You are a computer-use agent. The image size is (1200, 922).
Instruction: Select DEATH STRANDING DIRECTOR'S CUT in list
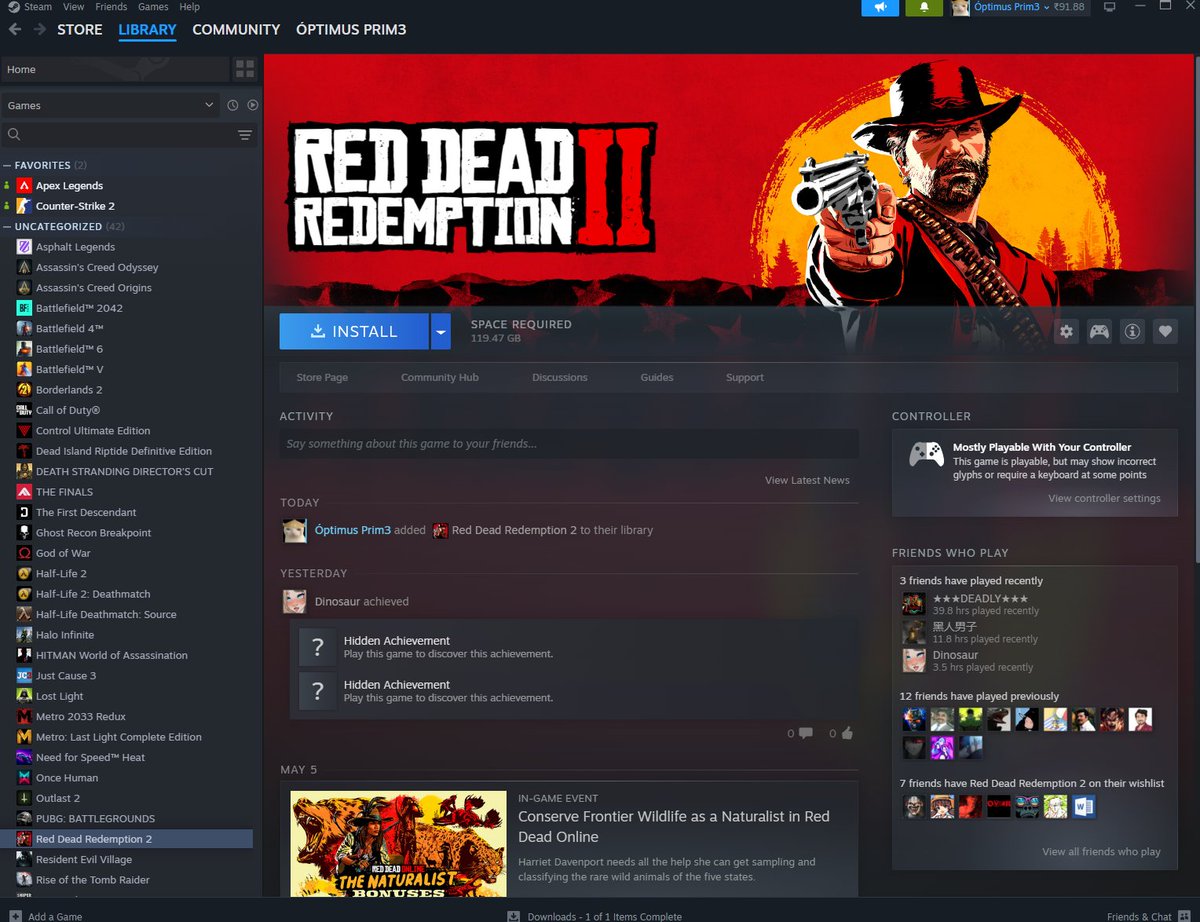pos(124,472)
